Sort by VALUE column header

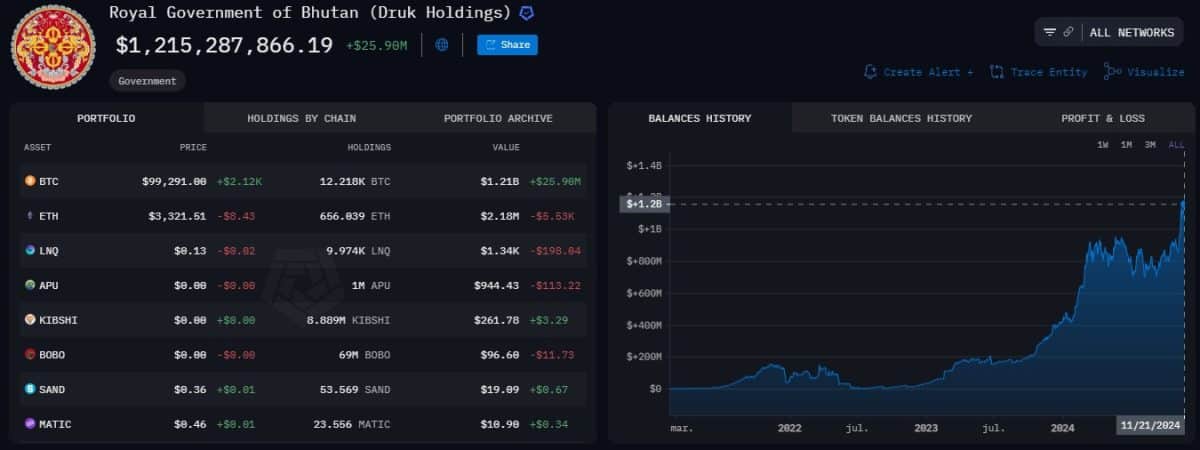click(x=506, y=147)
